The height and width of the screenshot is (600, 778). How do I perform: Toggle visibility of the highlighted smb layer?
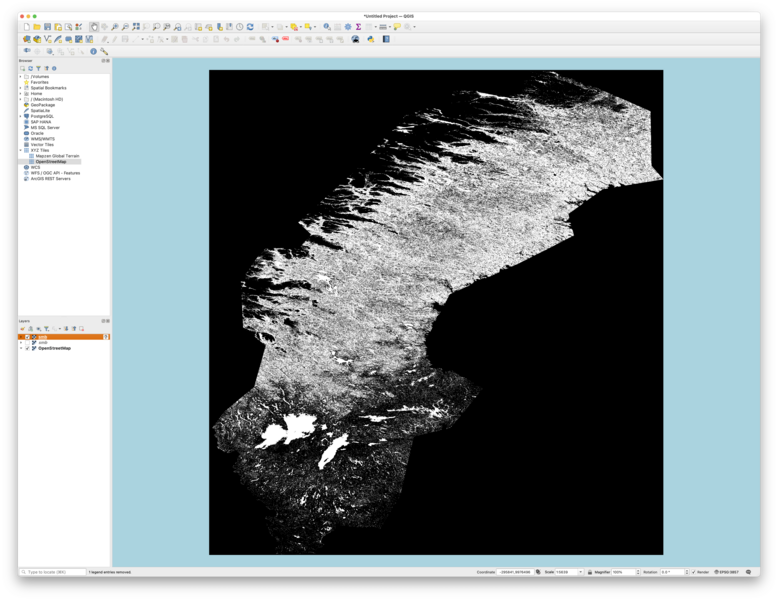[27, 337]
